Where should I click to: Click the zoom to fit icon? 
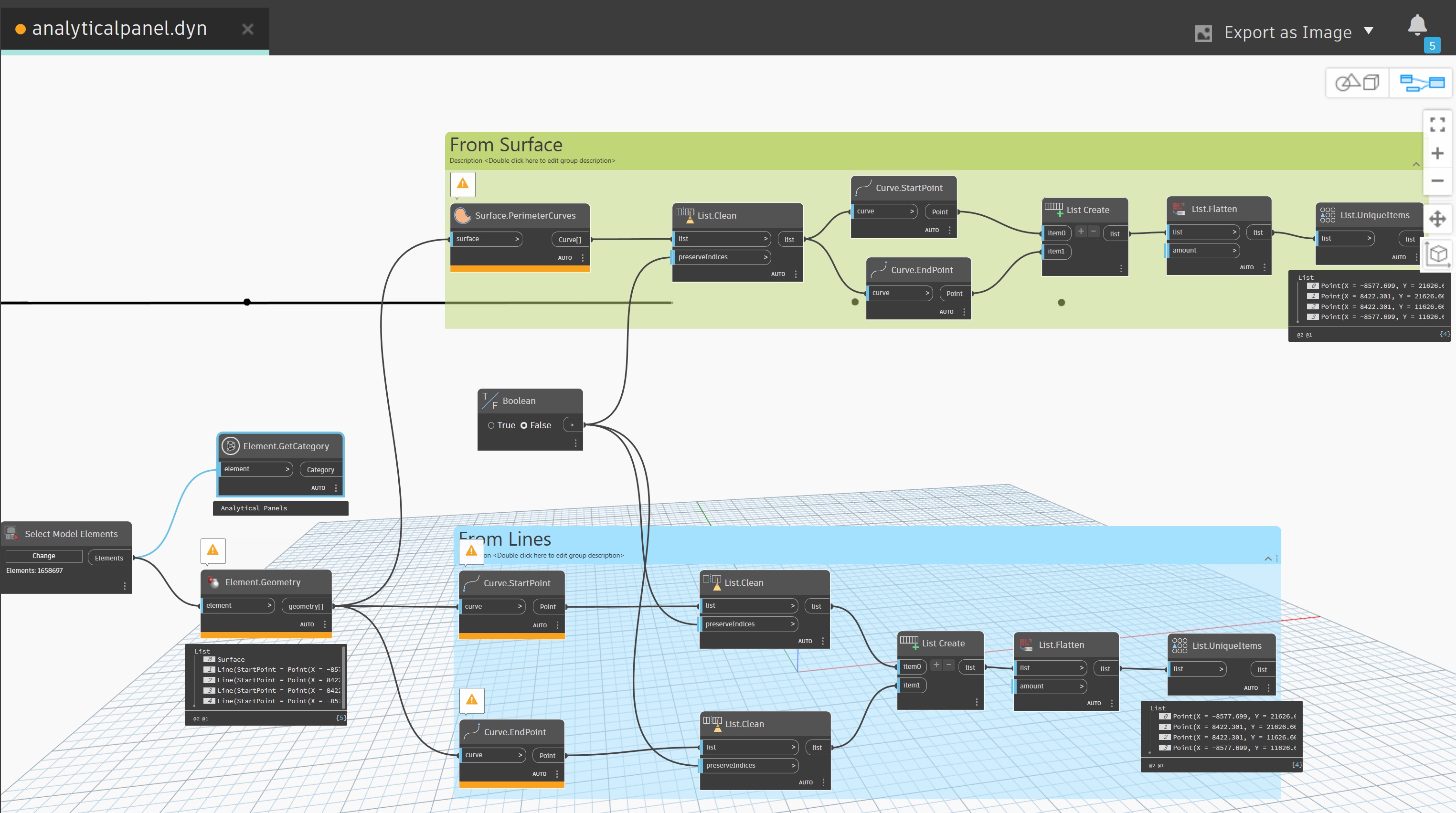[1437, 124]
